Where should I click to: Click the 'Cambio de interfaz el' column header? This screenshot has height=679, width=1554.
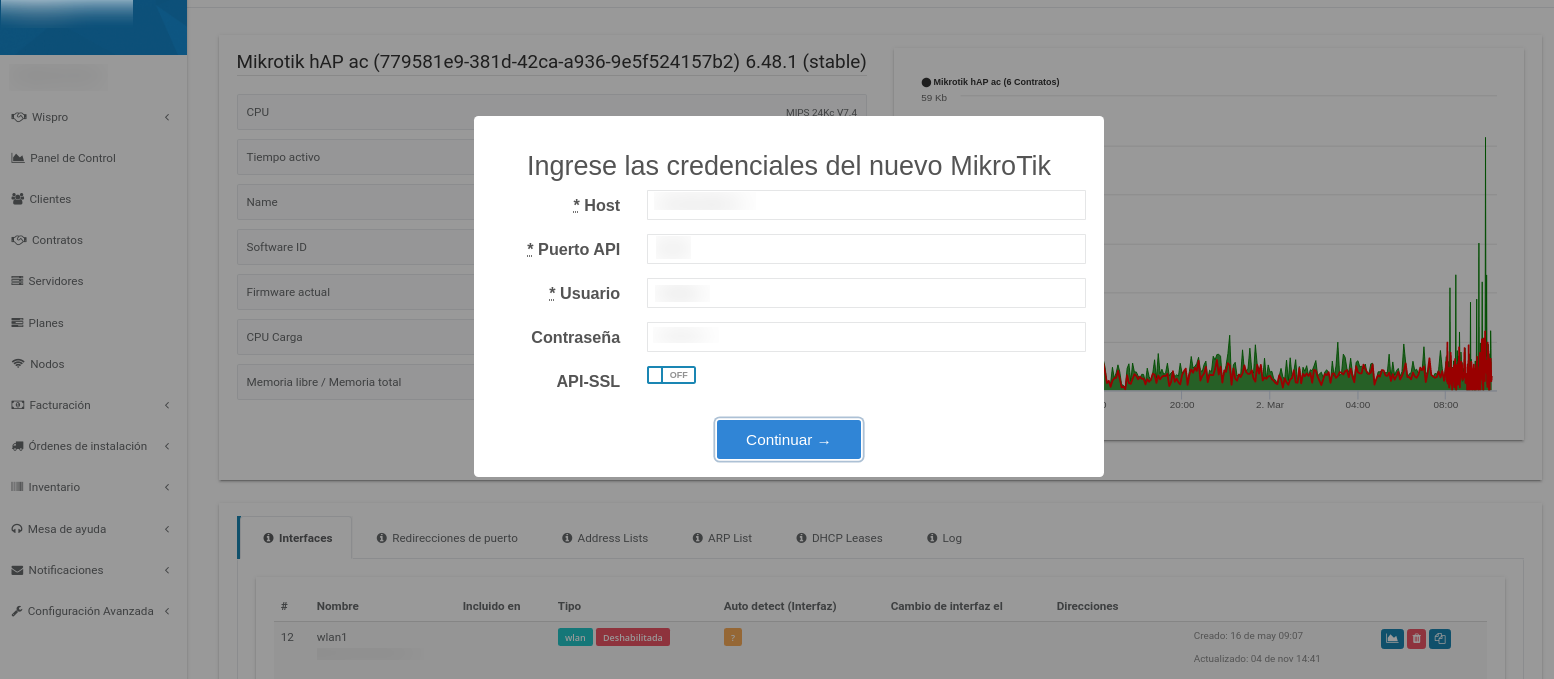[946, 606]
